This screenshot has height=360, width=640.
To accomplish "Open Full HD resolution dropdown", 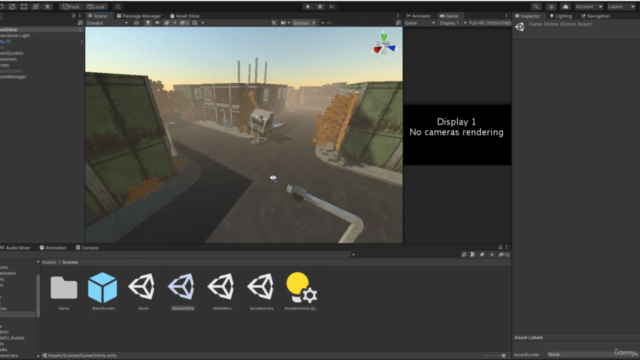I will point(490,23).
